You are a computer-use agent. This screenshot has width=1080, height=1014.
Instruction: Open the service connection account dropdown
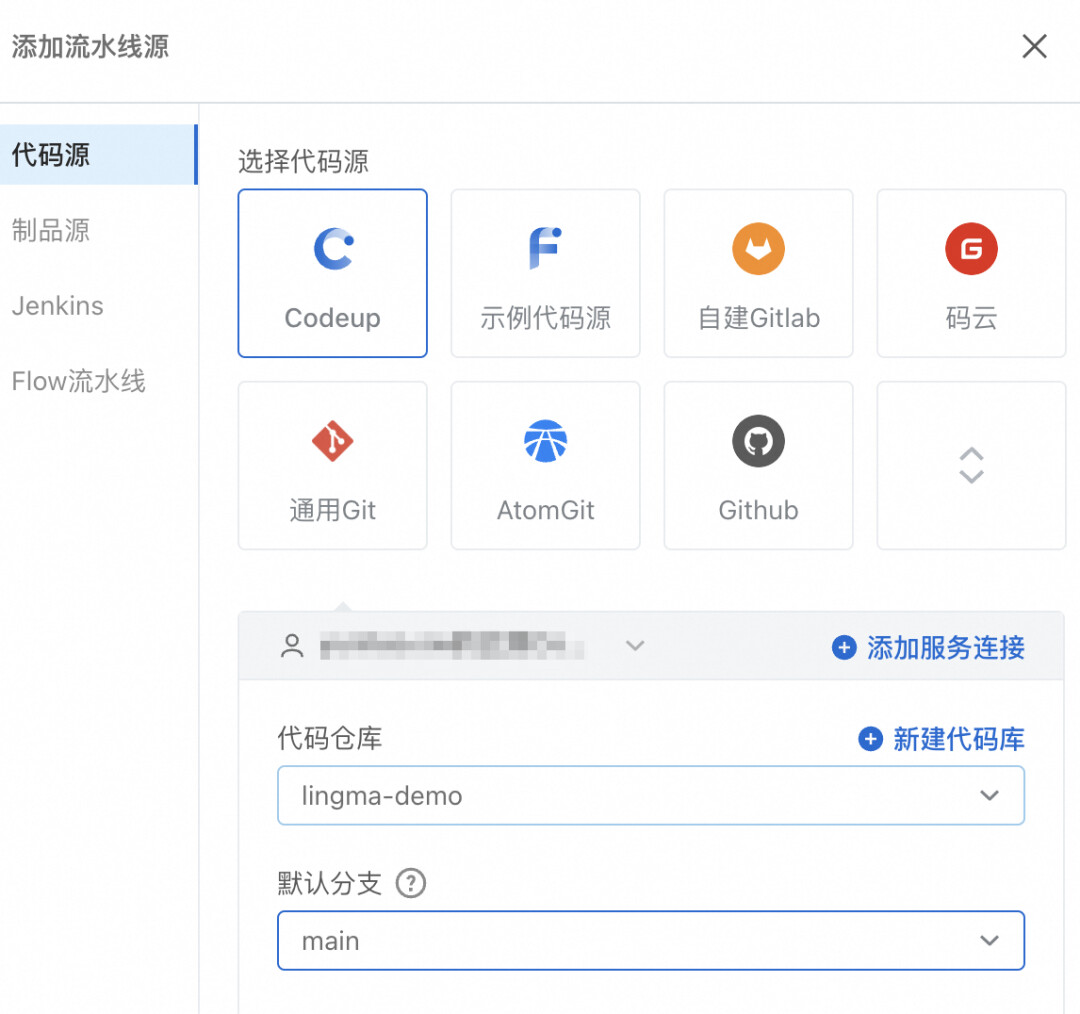pos(634,647)
